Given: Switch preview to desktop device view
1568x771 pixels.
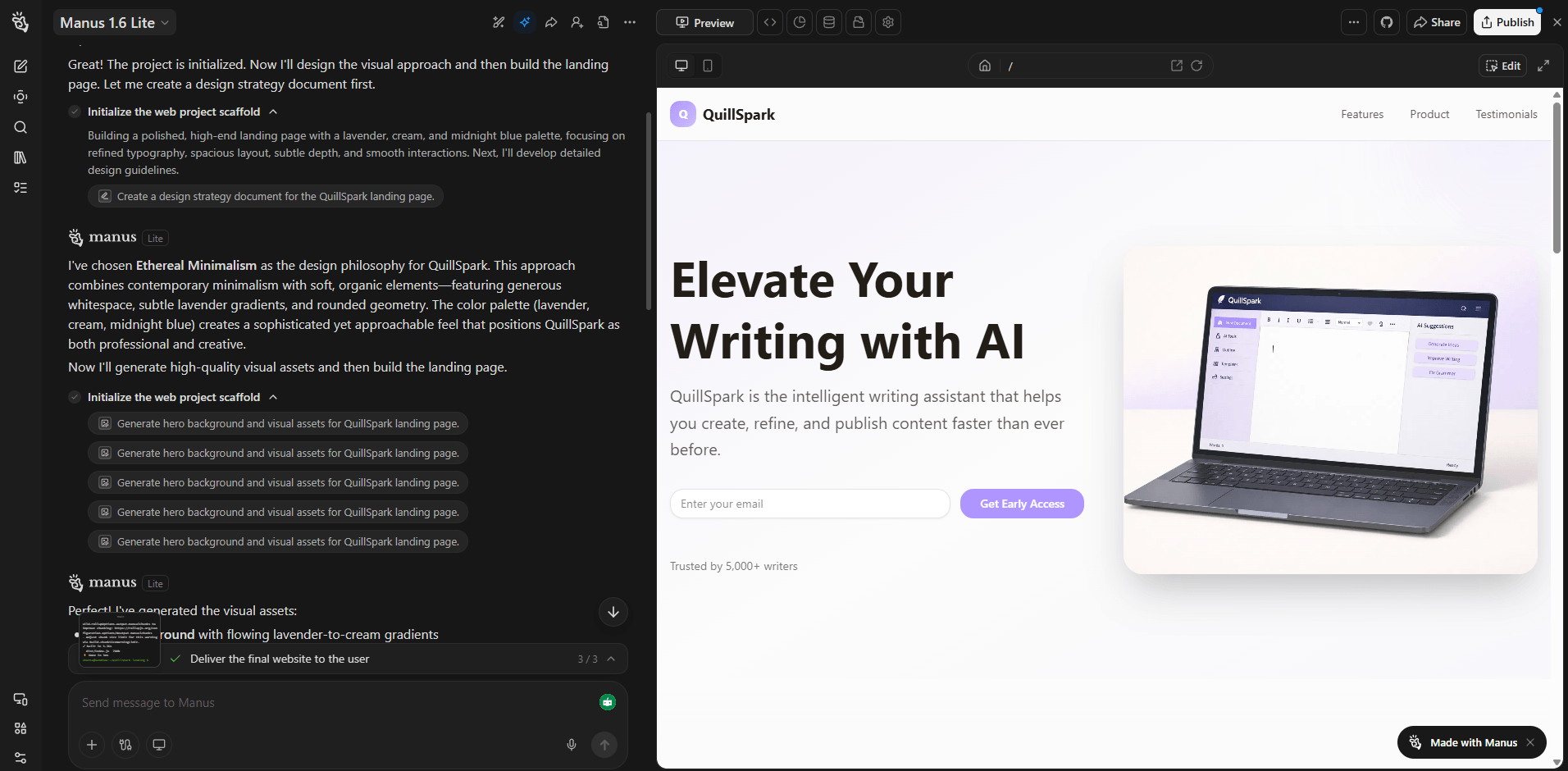Looking at the screenshot, I should pyautogui.click(x=681, y=66).
